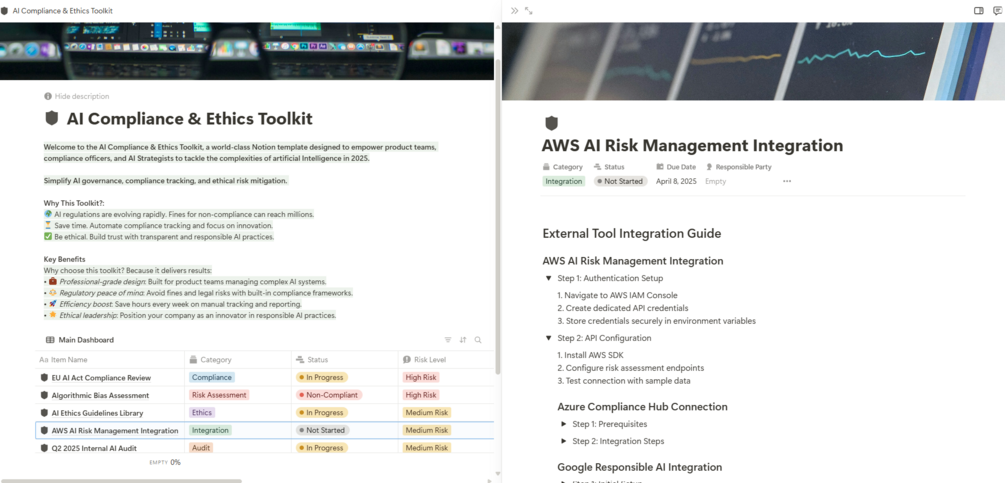The height and width of the screenshot is (483, 1005).
Task: Click the External Tool Integration Guide heading
Action: pos(632,233)
